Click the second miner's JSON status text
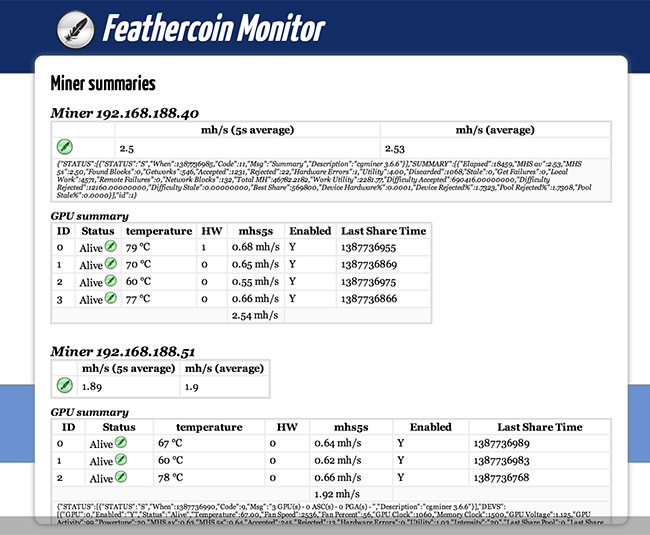The width and height of the screenshot is (650, 535). click(330, 514)
